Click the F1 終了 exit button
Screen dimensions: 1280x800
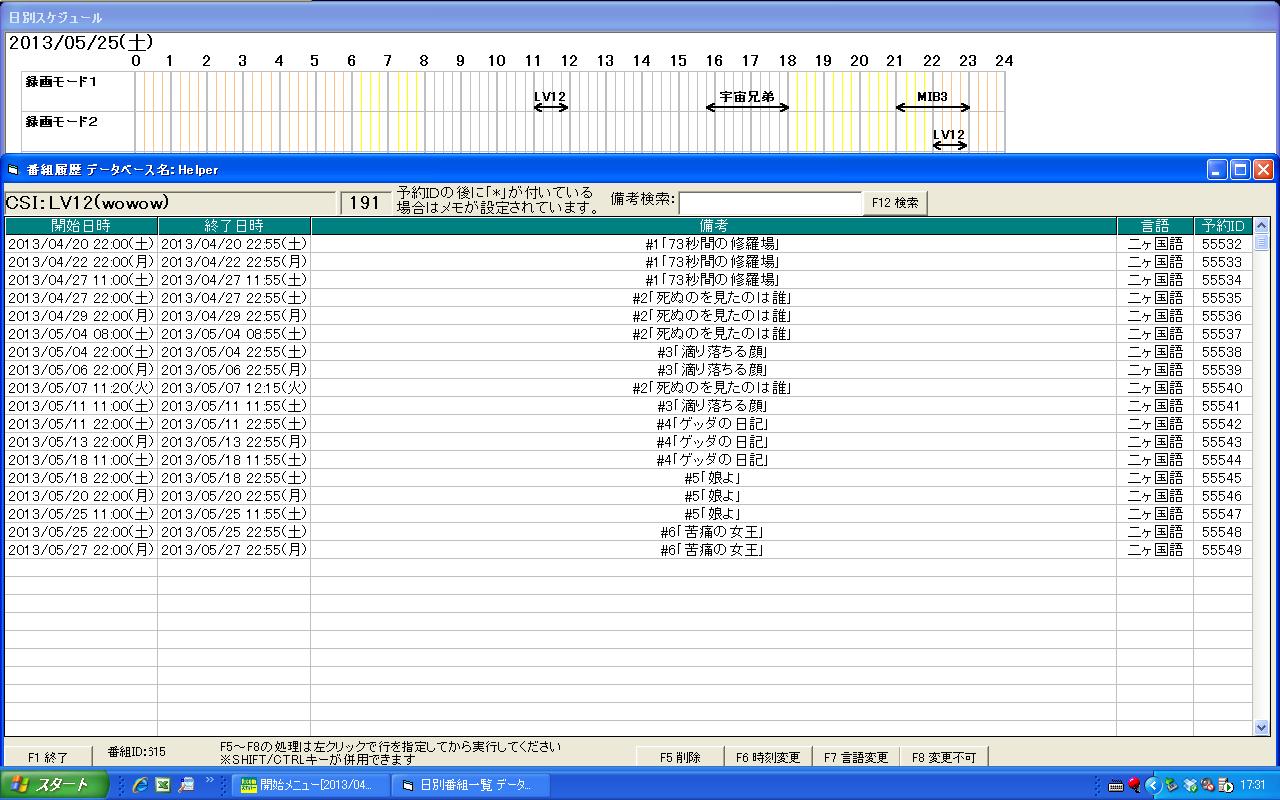coord(48,757)
